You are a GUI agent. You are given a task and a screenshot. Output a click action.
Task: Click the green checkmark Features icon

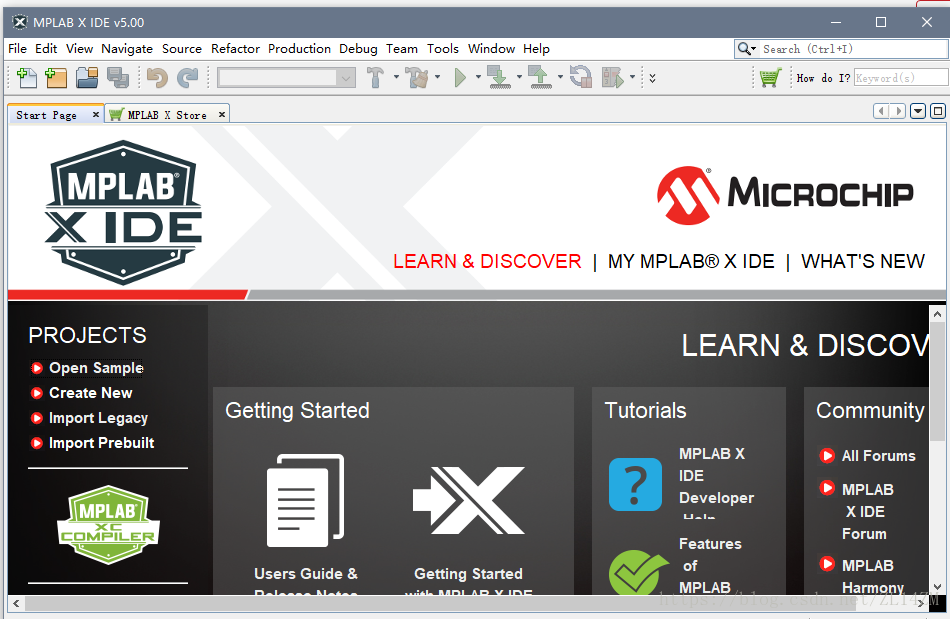point(637,572)
